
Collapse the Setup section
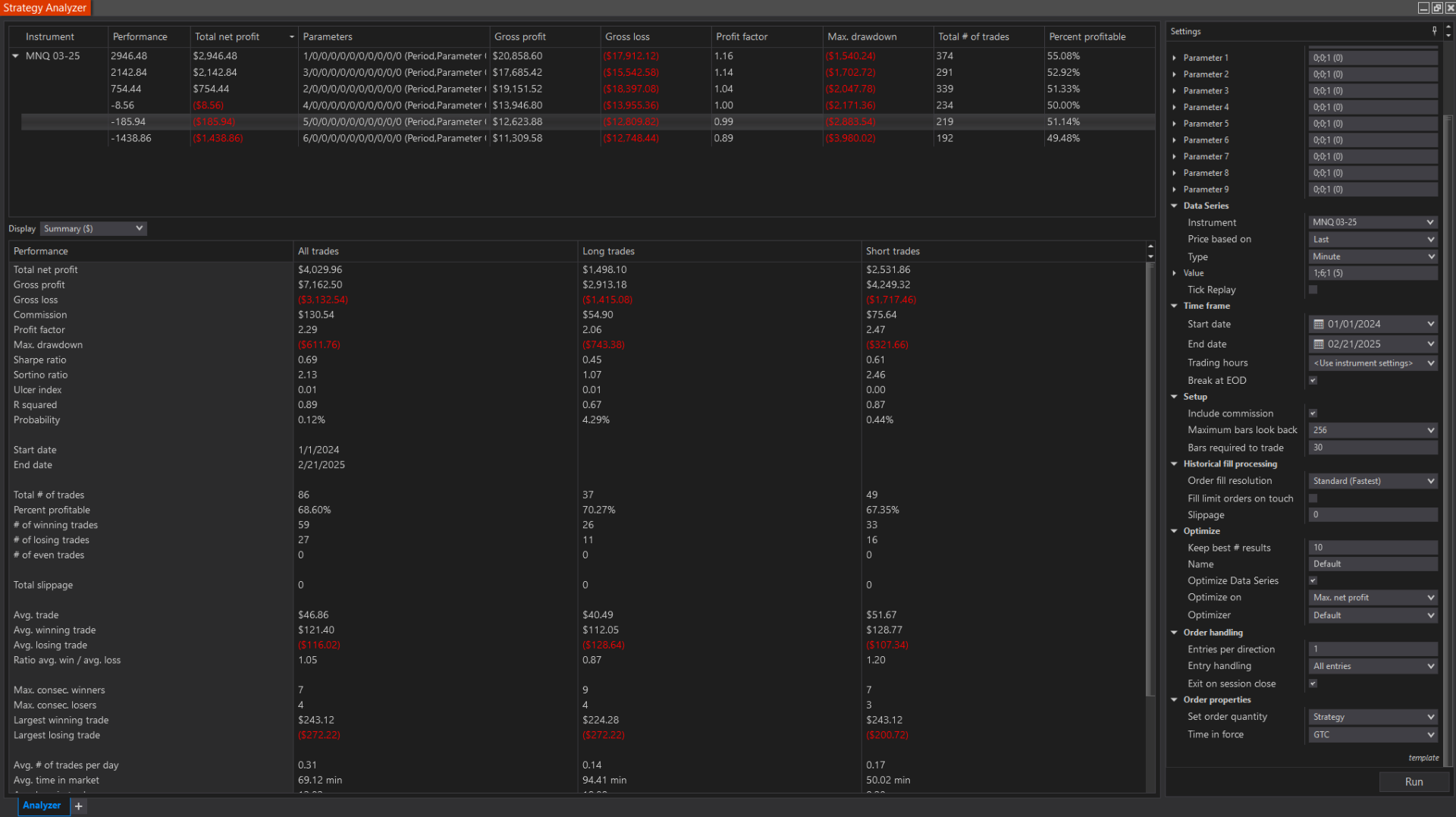[1175, 397]
